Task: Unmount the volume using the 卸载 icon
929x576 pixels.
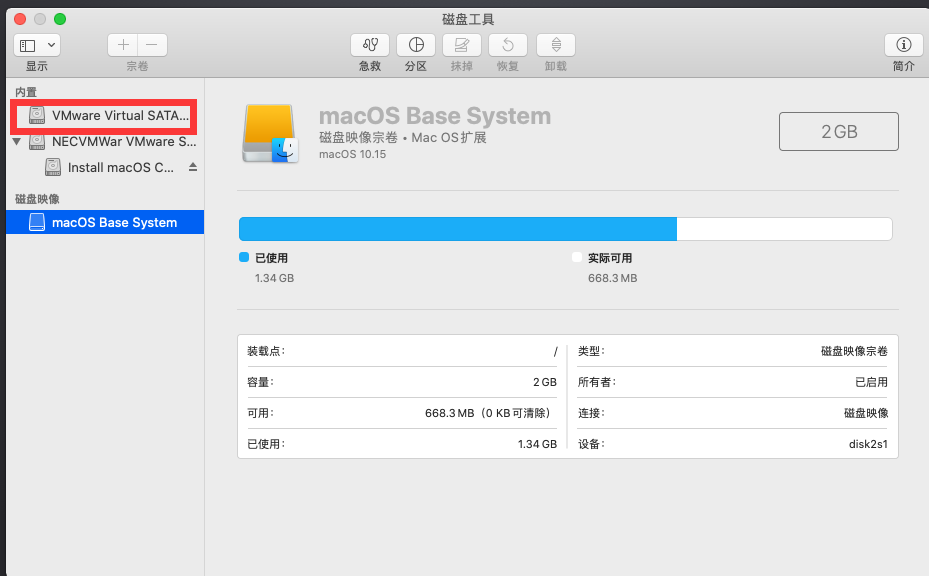Action: (x=555, y=45)
